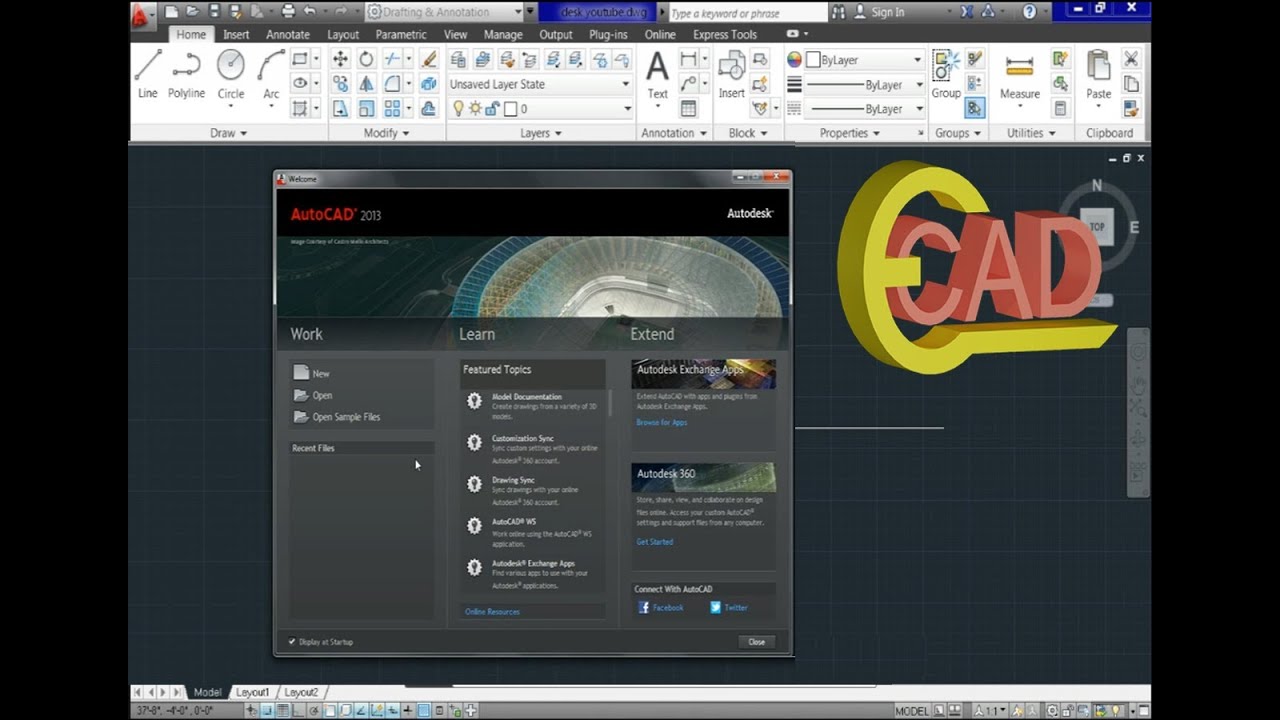
Task: Click the Paste clipboard icon
Action: coord(1099,75)
